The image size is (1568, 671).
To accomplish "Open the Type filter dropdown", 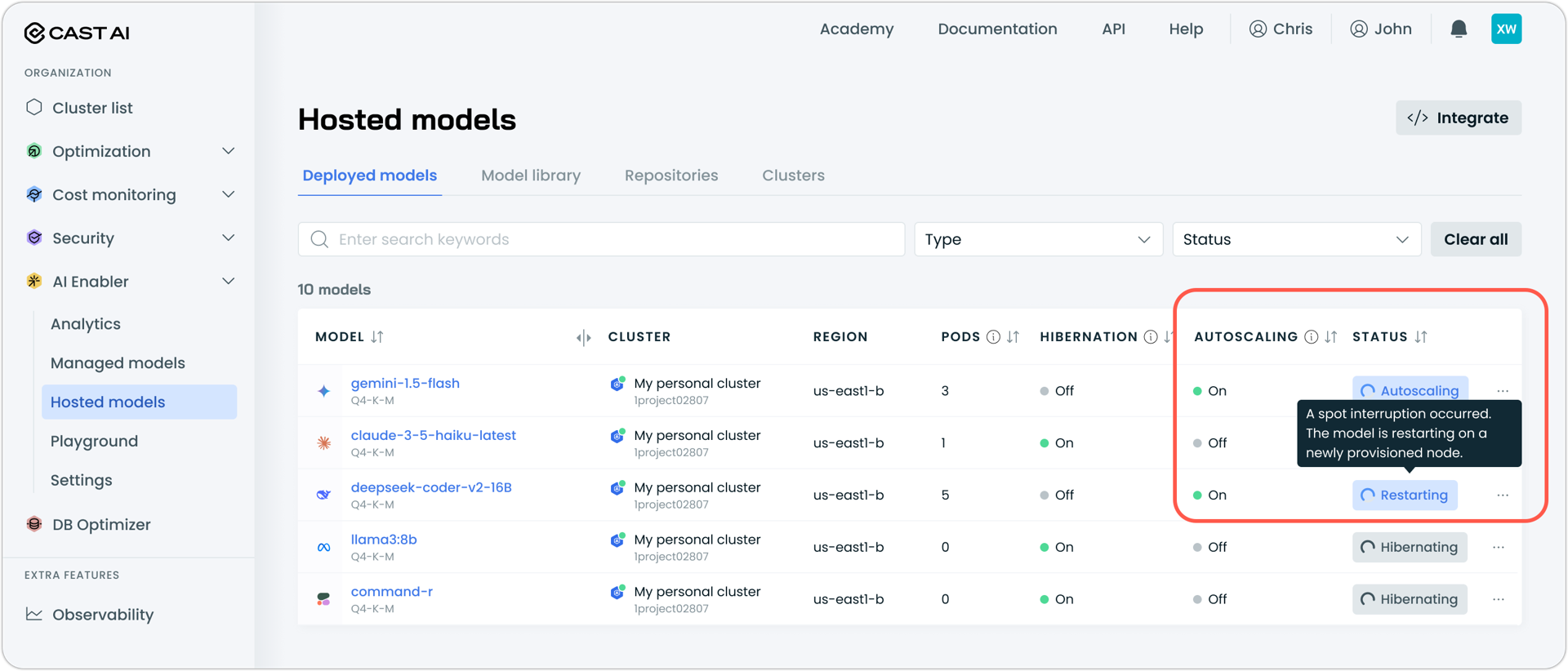I will (1038, 239).
